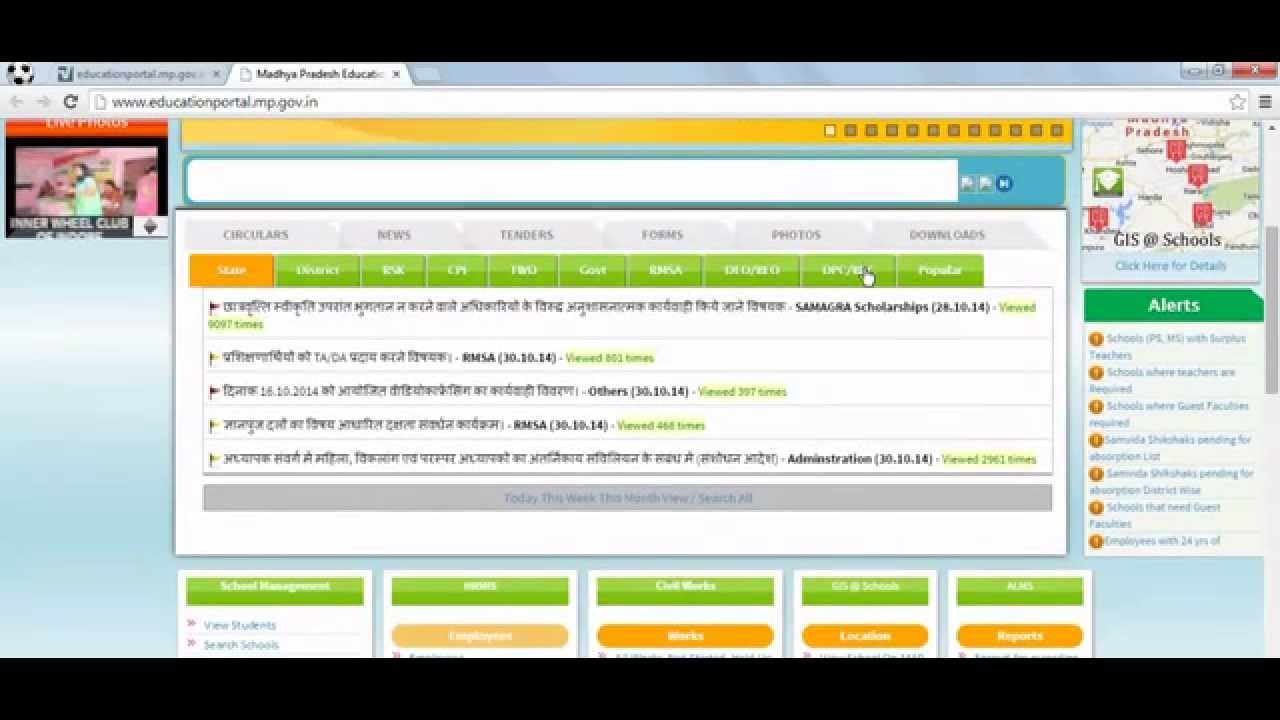Open the CIRCULARS tab
The height and width of the screenshot is (720, 1280).
(x=256, y=235)
